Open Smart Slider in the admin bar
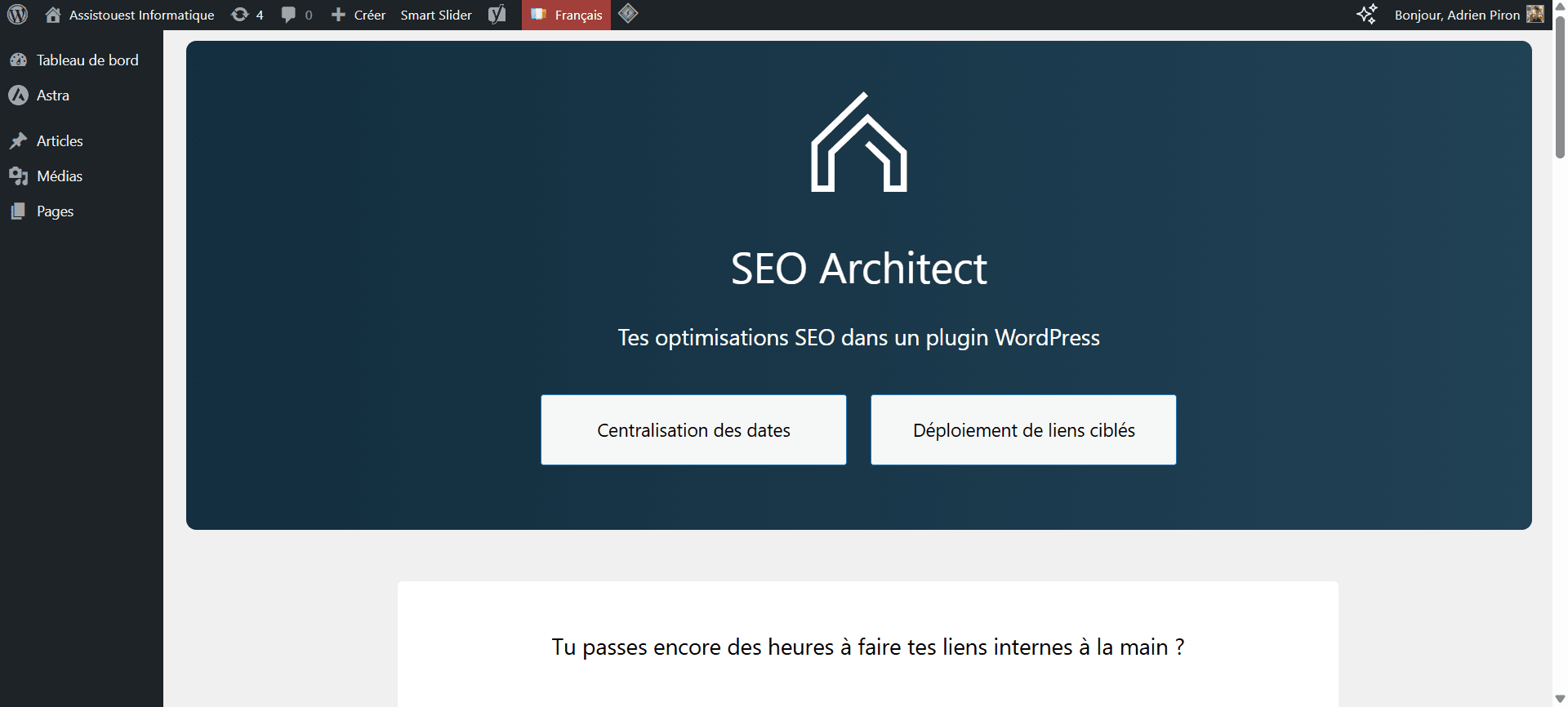Screen dimensions: 1568x707 coord(436,15)
